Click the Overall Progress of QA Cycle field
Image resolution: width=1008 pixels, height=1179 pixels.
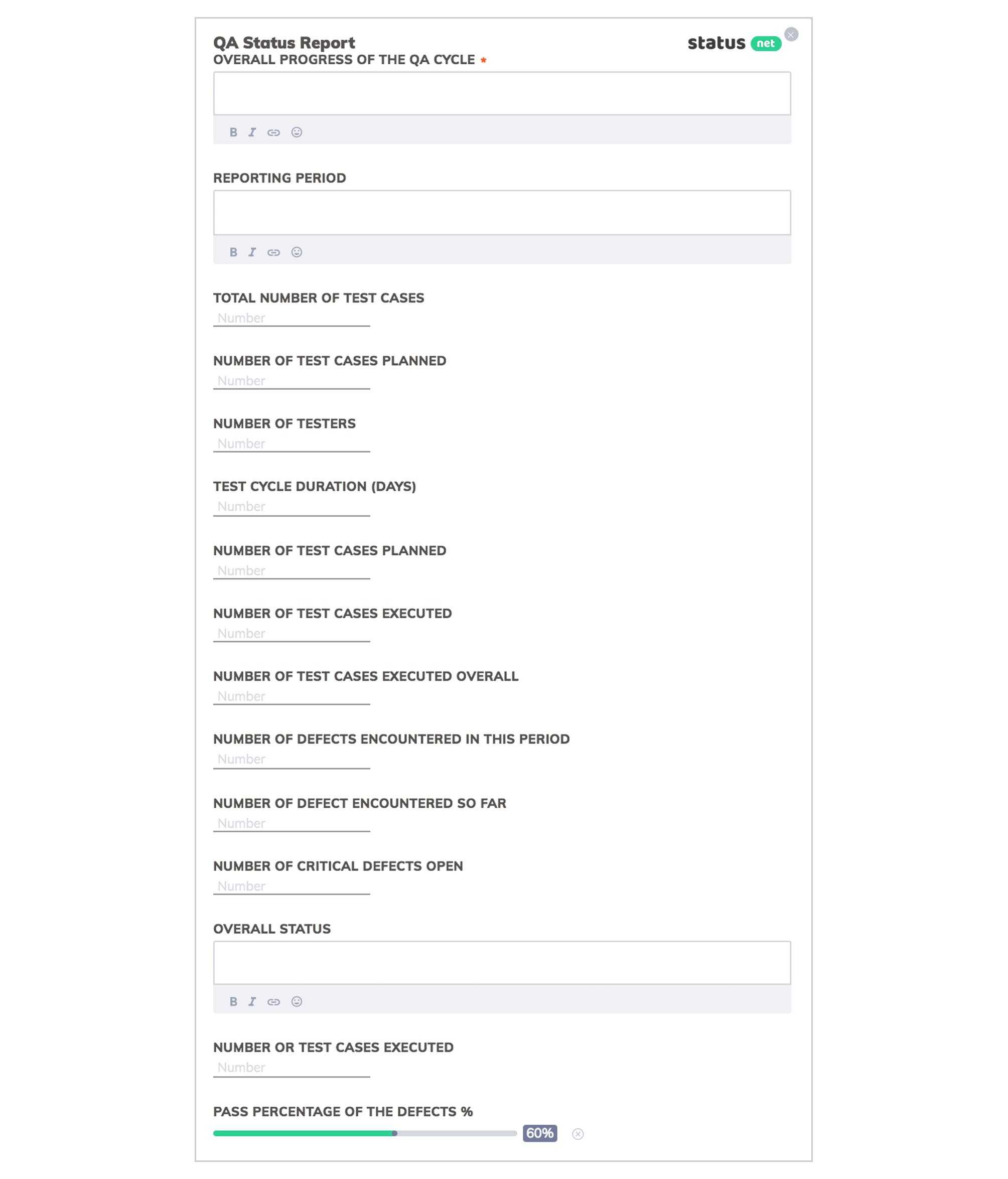click(x=502, y=94)
